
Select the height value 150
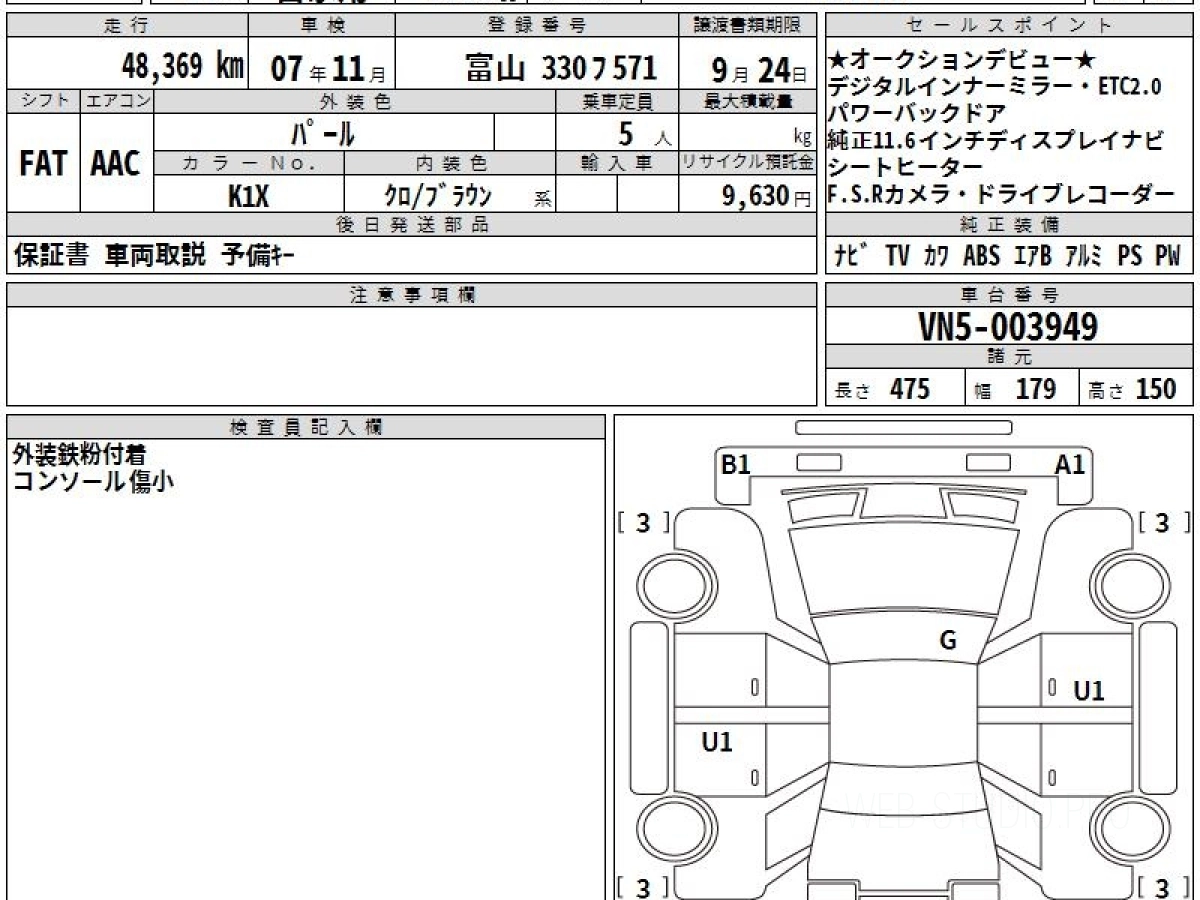[x=1156, y=389]
